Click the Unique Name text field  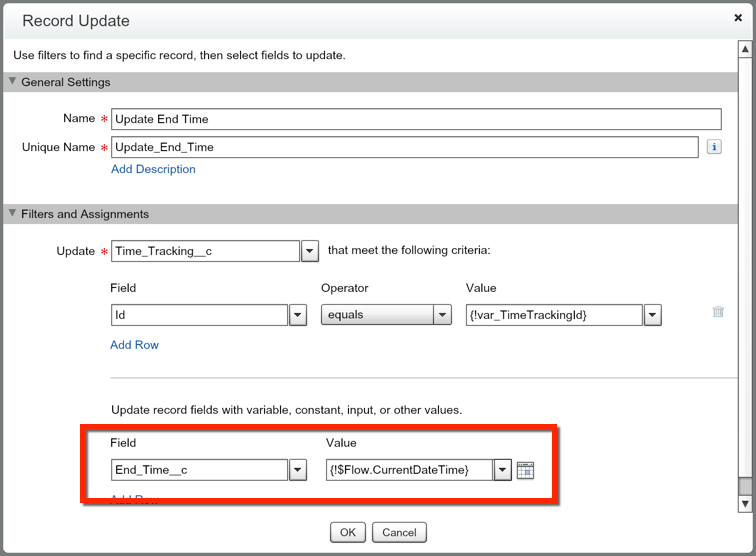[404, 147]
